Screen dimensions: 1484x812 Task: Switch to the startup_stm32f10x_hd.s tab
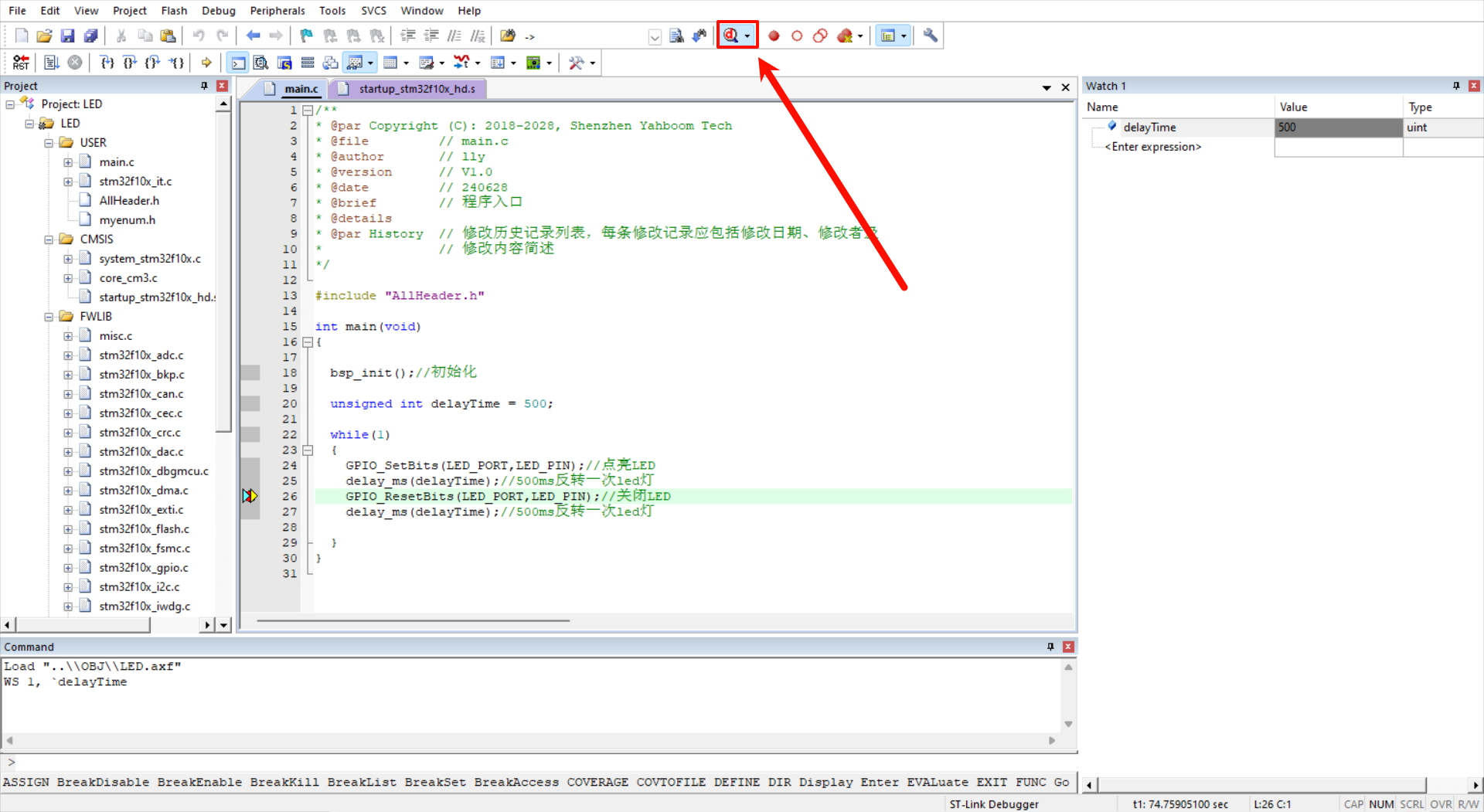(417, 89)
